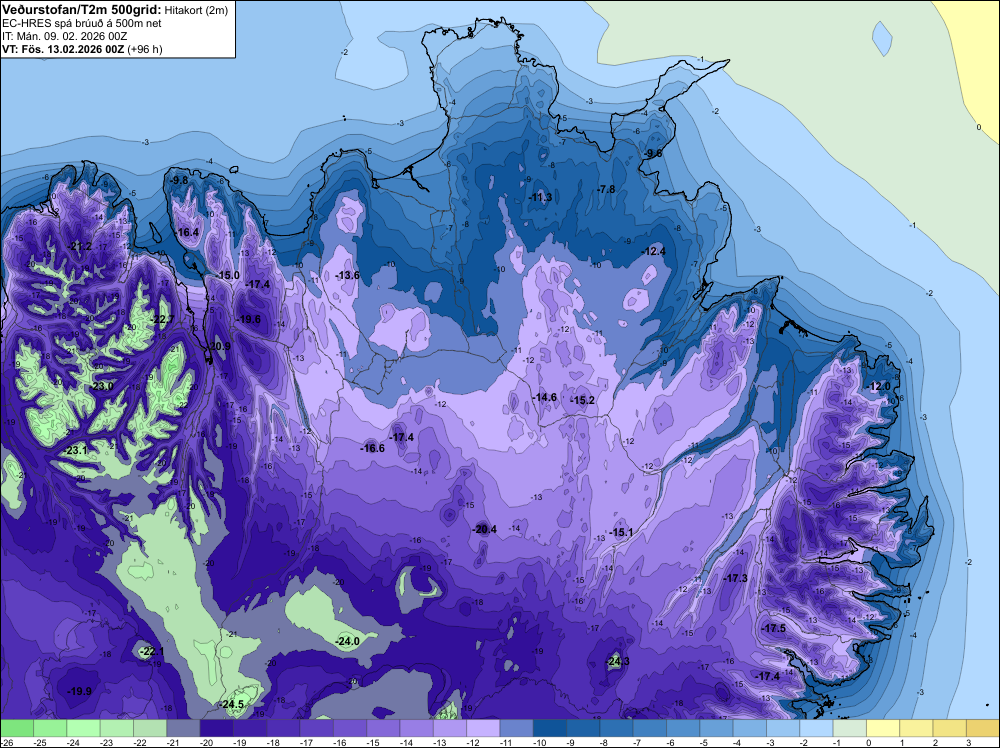Click the -9.8 temperature value
Image resolution: width=1000 pixels, height=748 pixels.
pyautogui.click(x=180, y=180)
